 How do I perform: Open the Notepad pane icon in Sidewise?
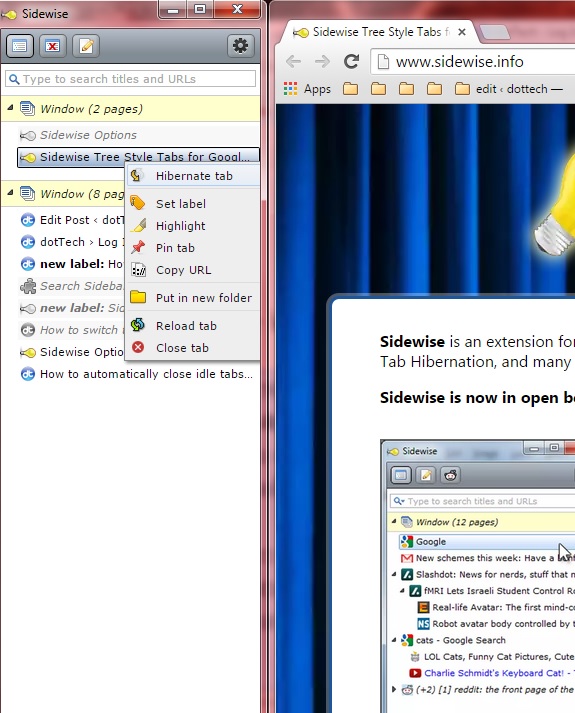tap(86, 46)
